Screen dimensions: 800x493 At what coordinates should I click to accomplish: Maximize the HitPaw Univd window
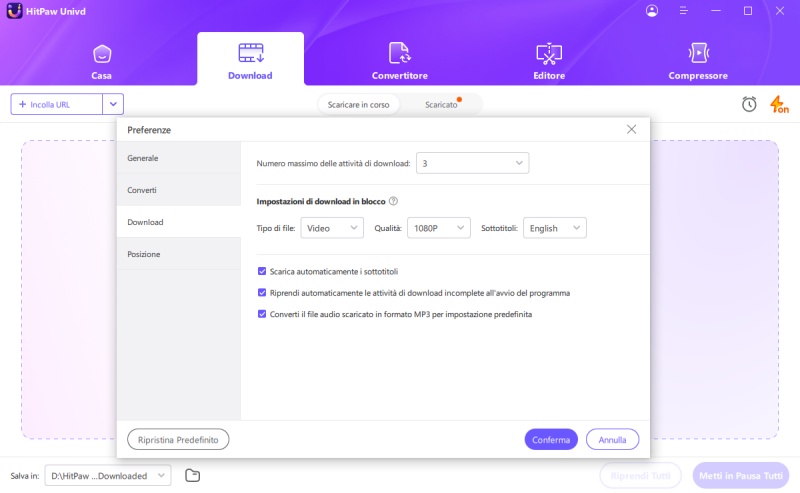pyautogui.click(x=748, y=11)
